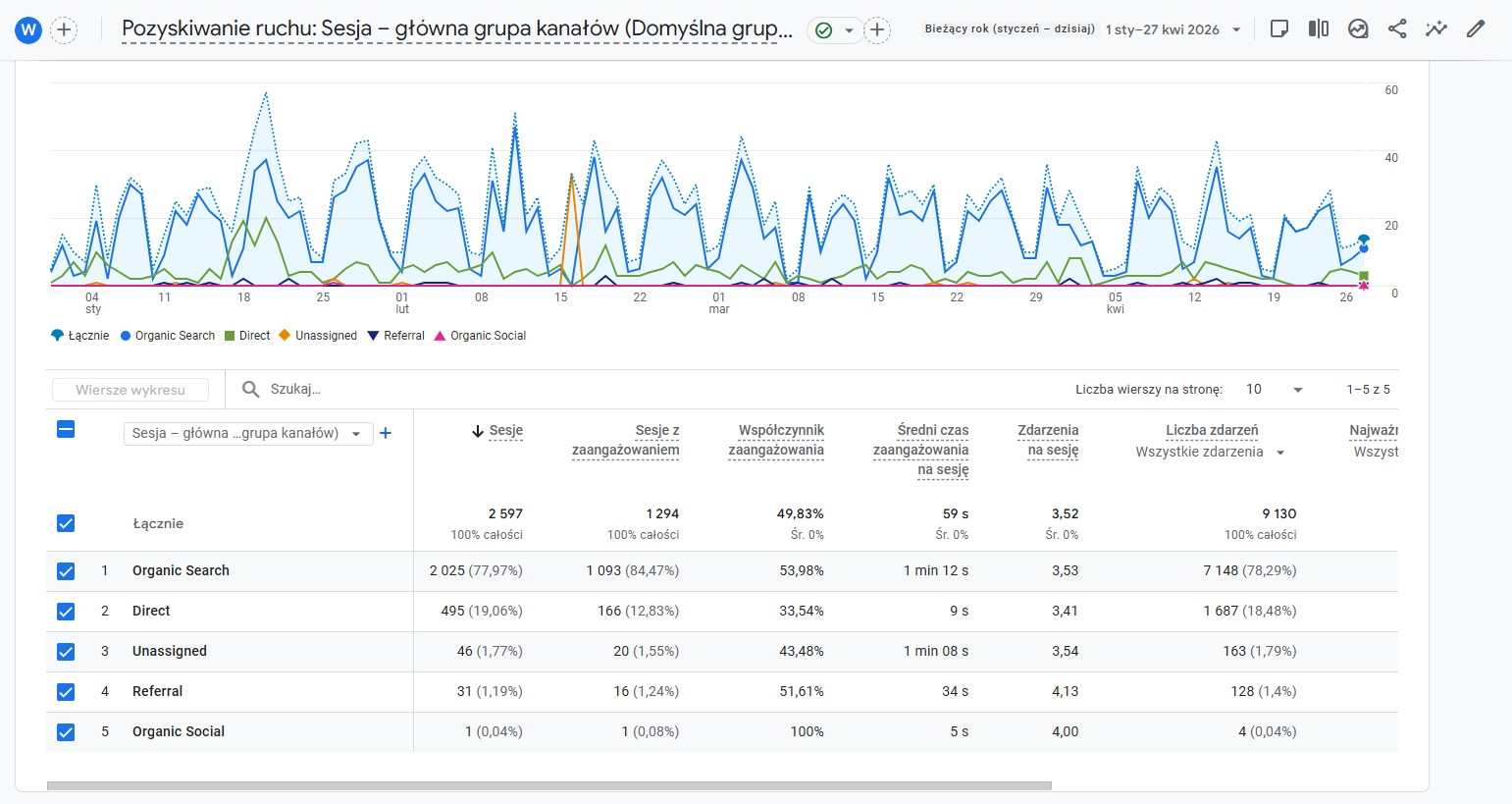Image resolution: width=1512 pixels, height=804 pixels.
Task: Expand rows per page dropdown
Action: point(1274,390)
